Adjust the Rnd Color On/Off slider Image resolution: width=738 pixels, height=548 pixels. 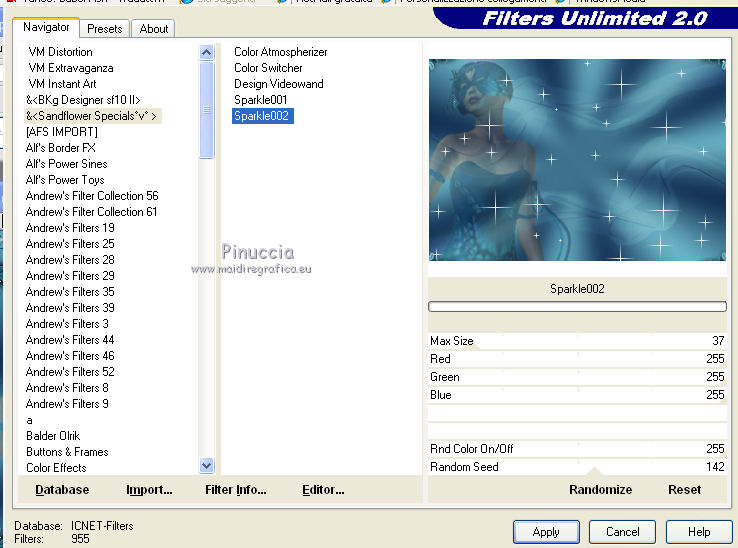tap(577, 449)
